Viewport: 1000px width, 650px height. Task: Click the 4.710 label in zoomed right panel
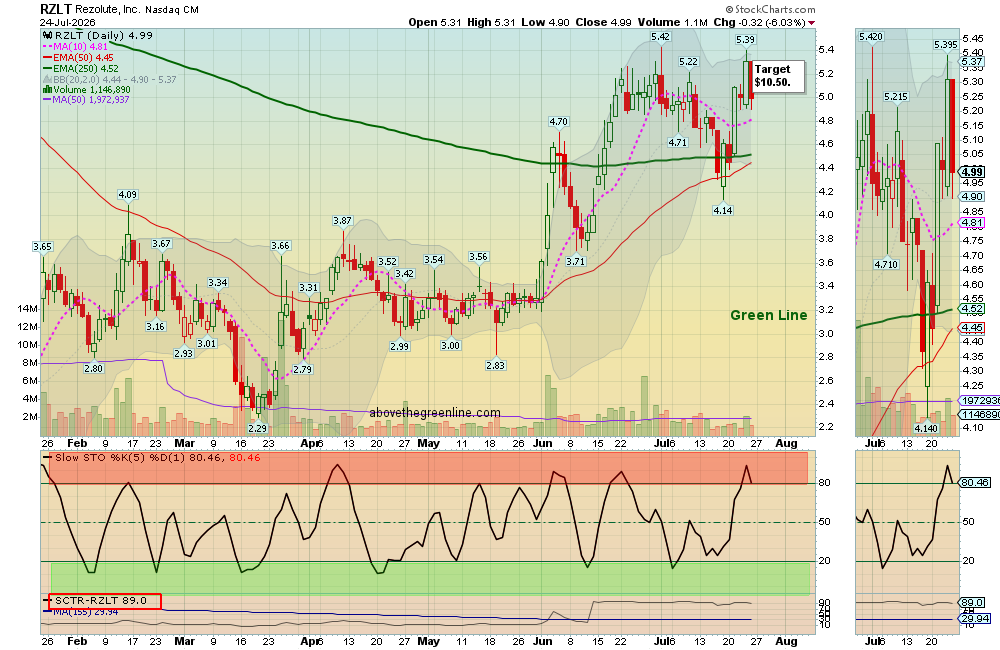point(886,264)
